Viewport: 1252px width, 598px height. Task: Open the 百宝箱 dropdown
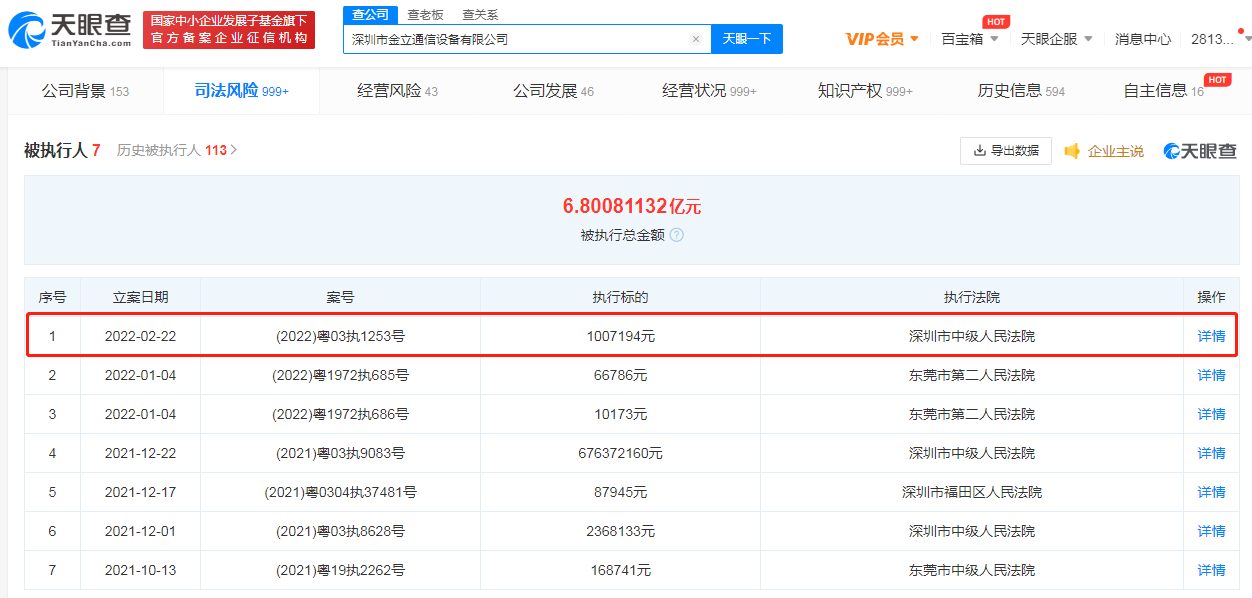pyautogui.click(x=970, y=39)
